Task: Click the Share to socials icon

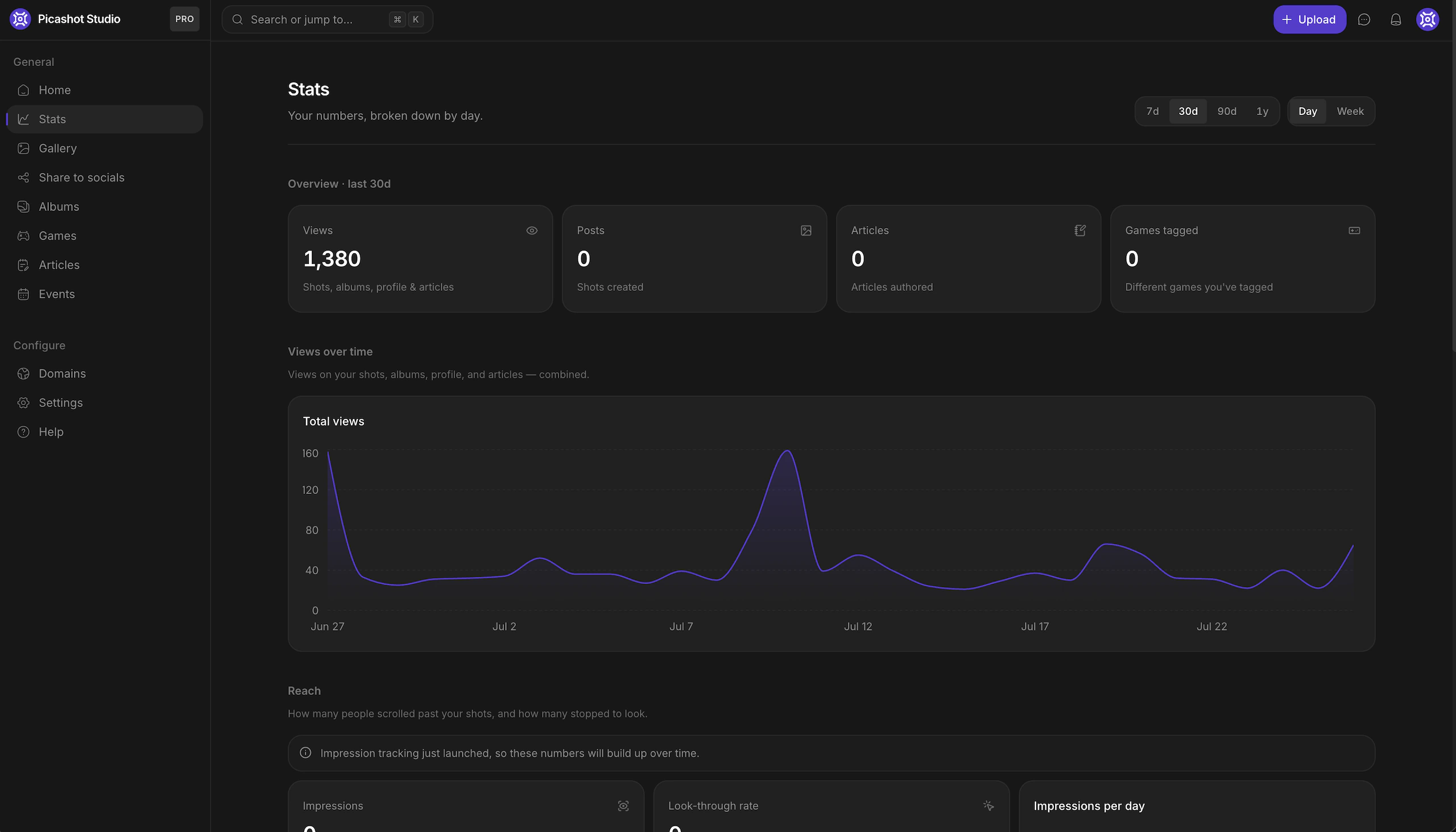Action: coord(23,178)
